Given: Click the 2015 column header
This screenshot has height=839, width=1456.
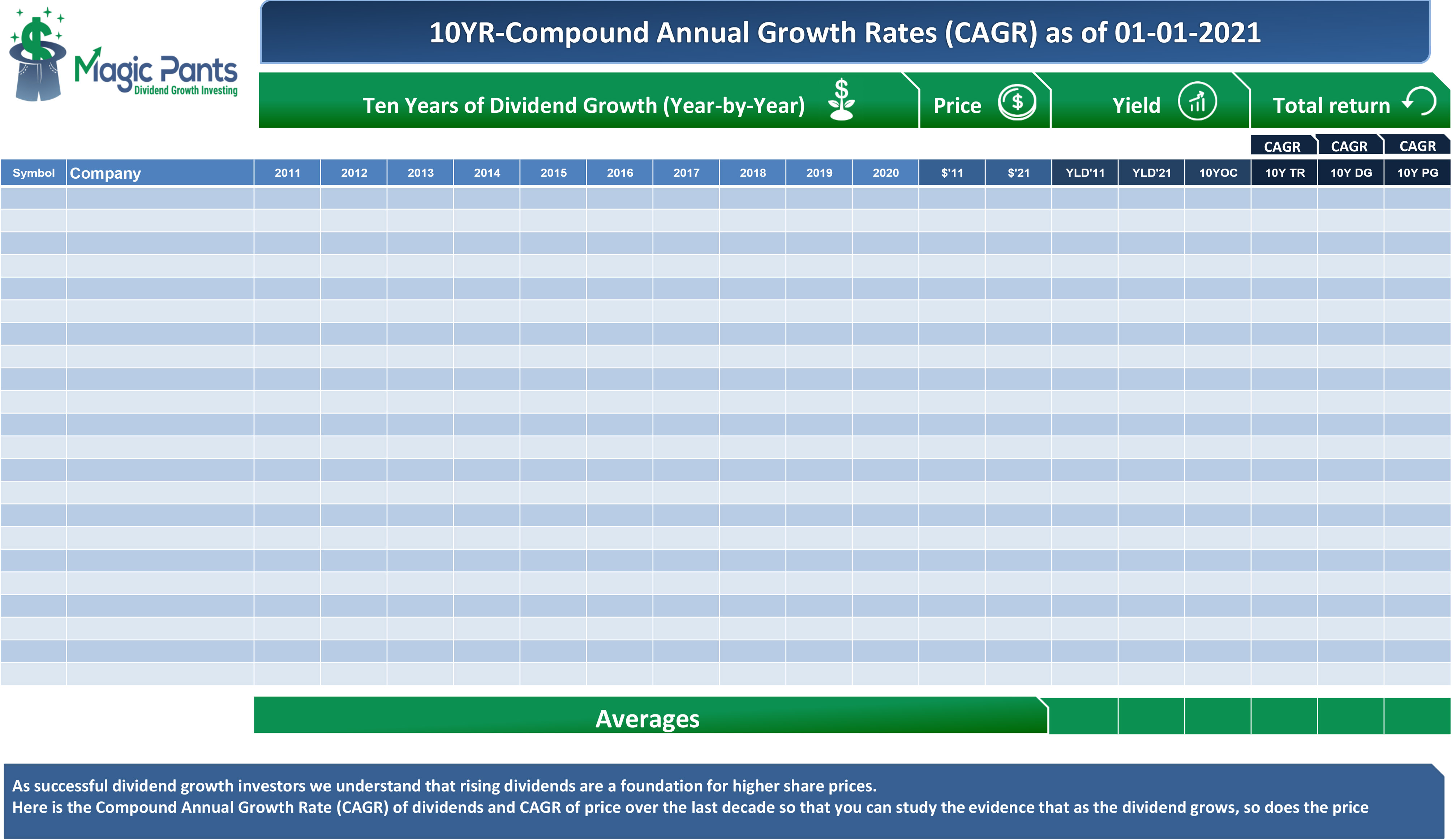Looking at the screenshot, I should click(x=553, y=173).
